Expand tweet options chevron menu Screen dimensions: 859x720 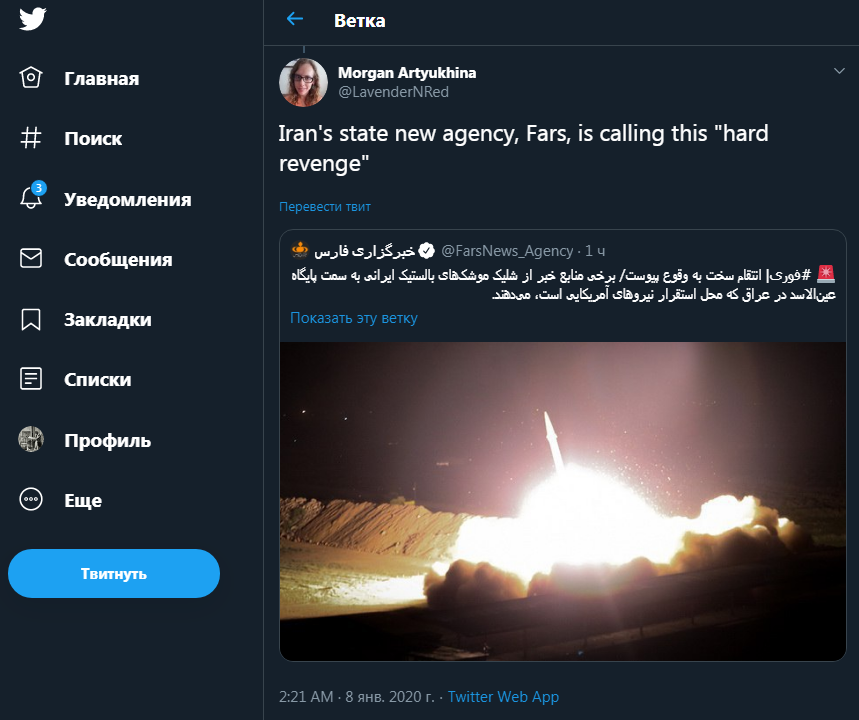[x=838, y=71]
